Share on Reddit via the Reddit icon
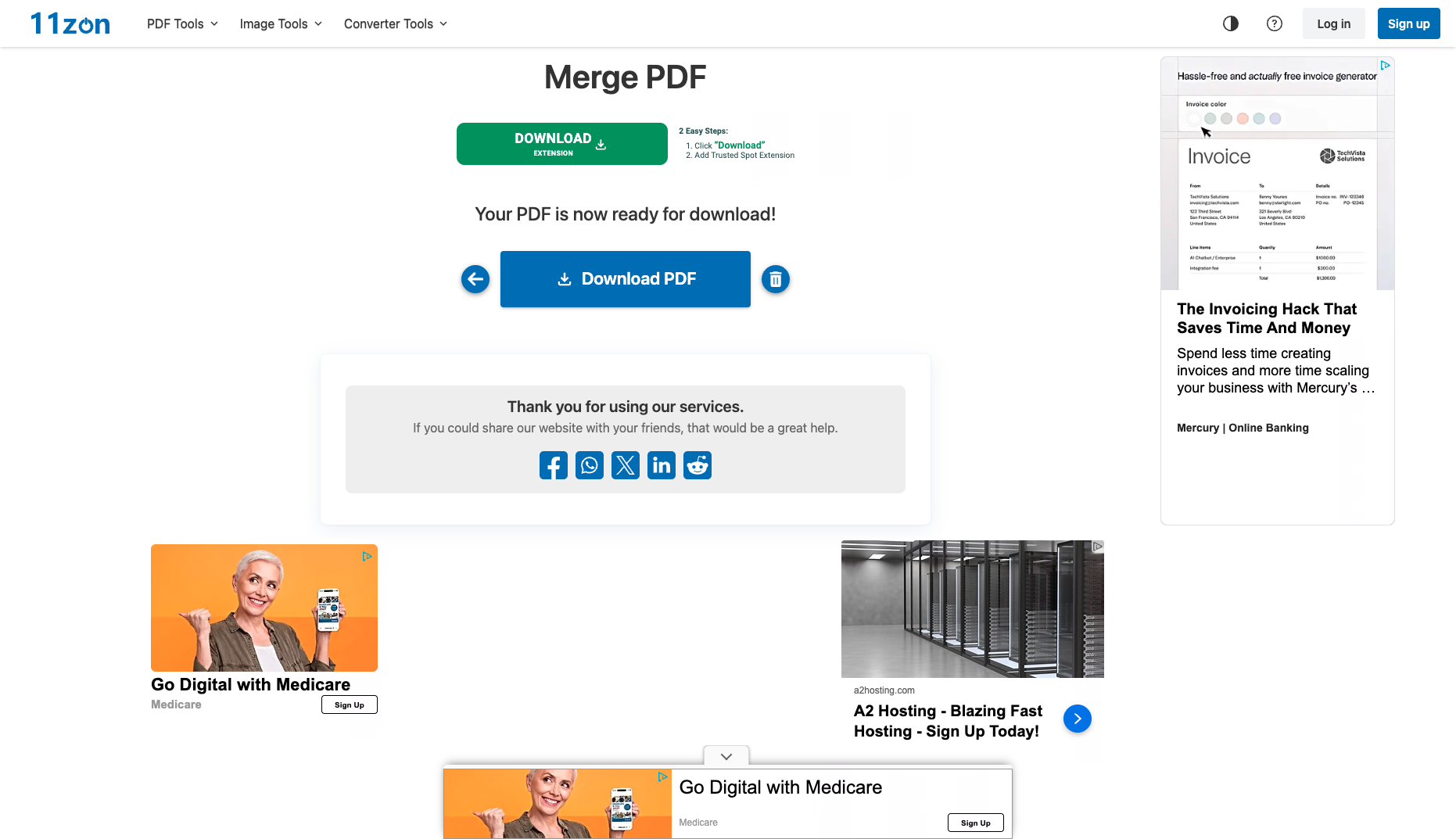This screenshot has height=839, width=1456. point(698,465)
